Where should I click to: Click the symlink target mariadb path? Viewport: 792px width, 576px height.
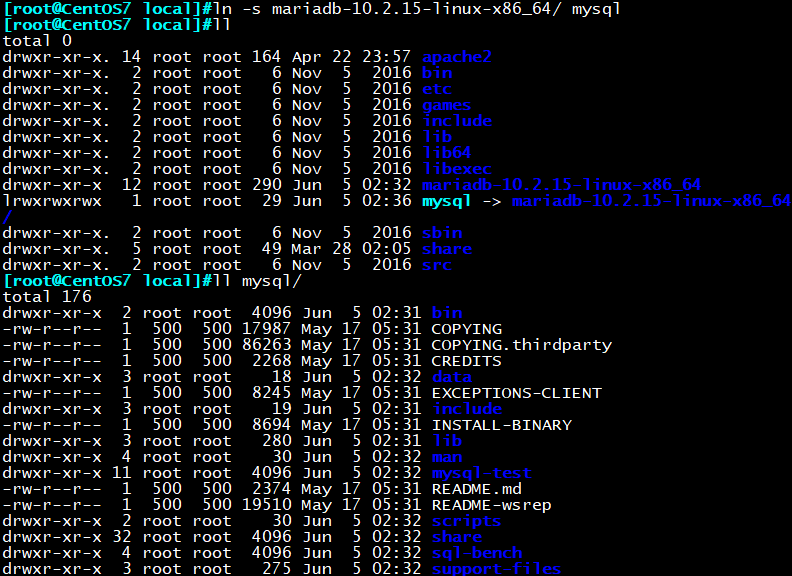point(651,201)
